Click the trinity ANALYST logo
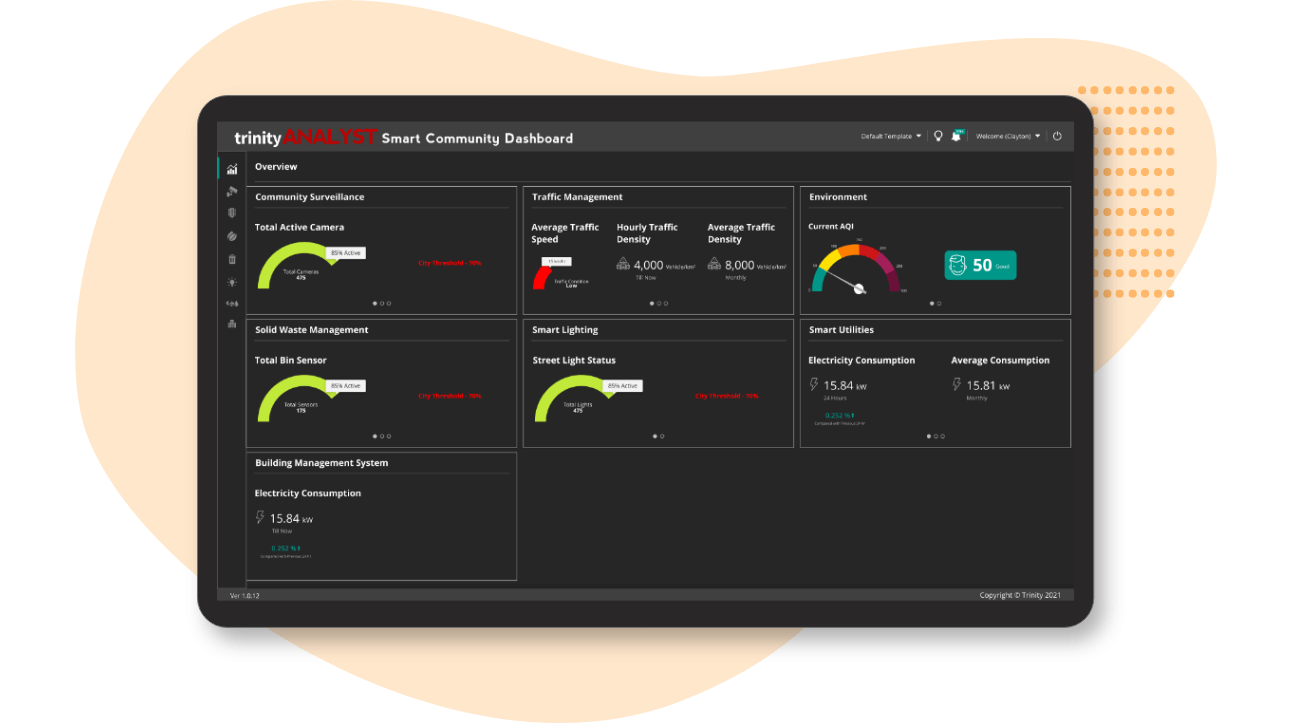1292x723 pixels. (305, 138)
